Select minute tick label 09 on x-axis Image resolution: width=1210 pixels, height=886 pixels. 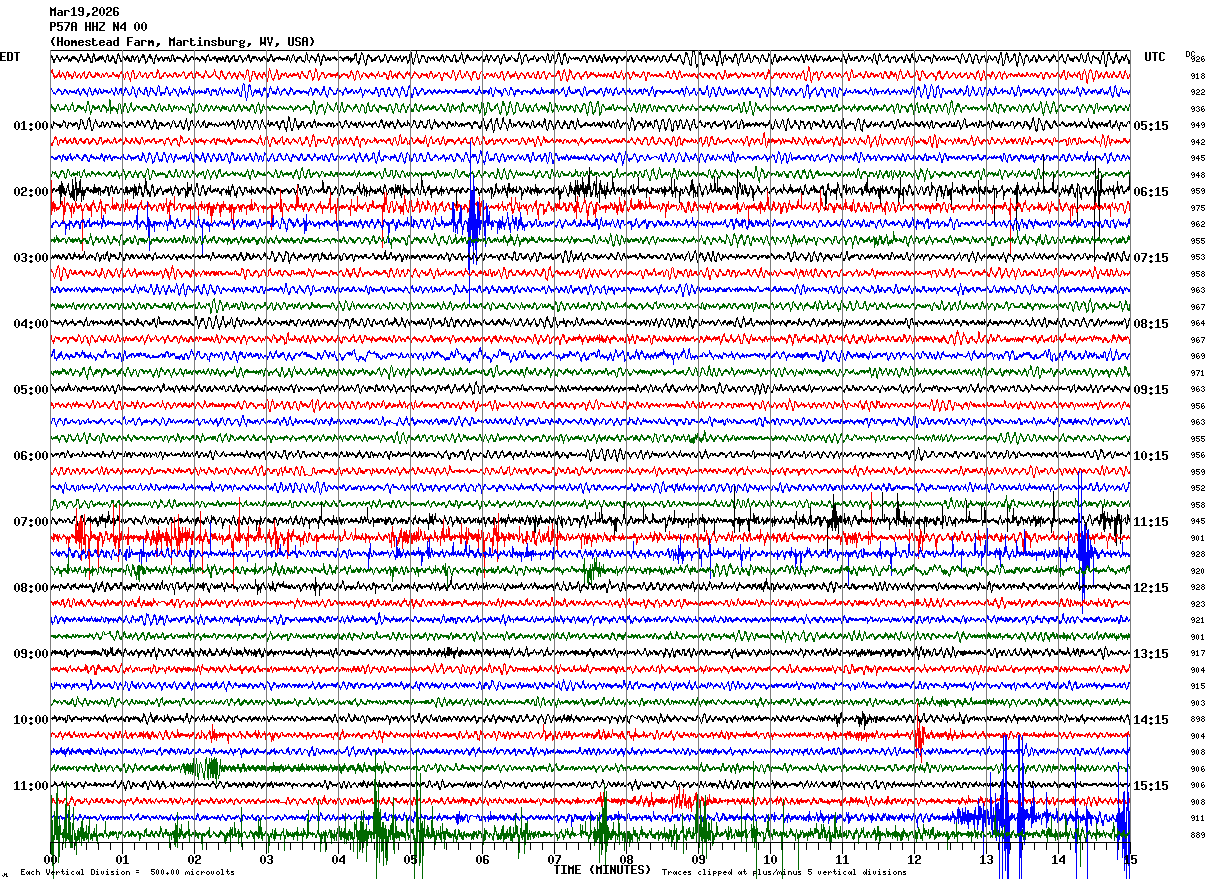(698, 860)
